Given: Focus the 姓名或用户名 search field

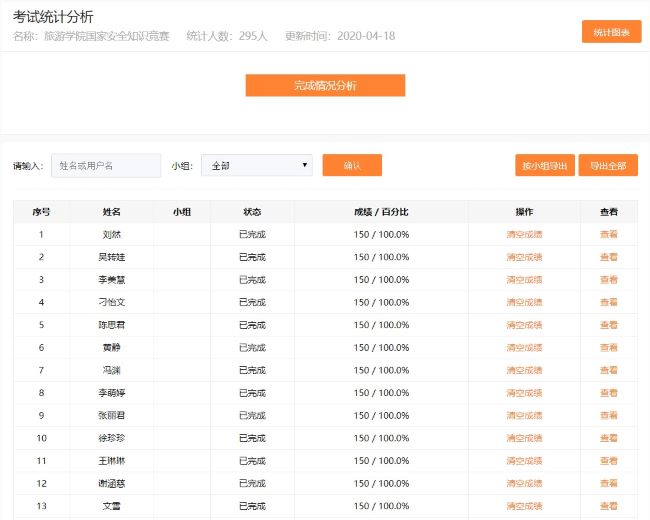Looking at the screenshot, I should point(106,166).
